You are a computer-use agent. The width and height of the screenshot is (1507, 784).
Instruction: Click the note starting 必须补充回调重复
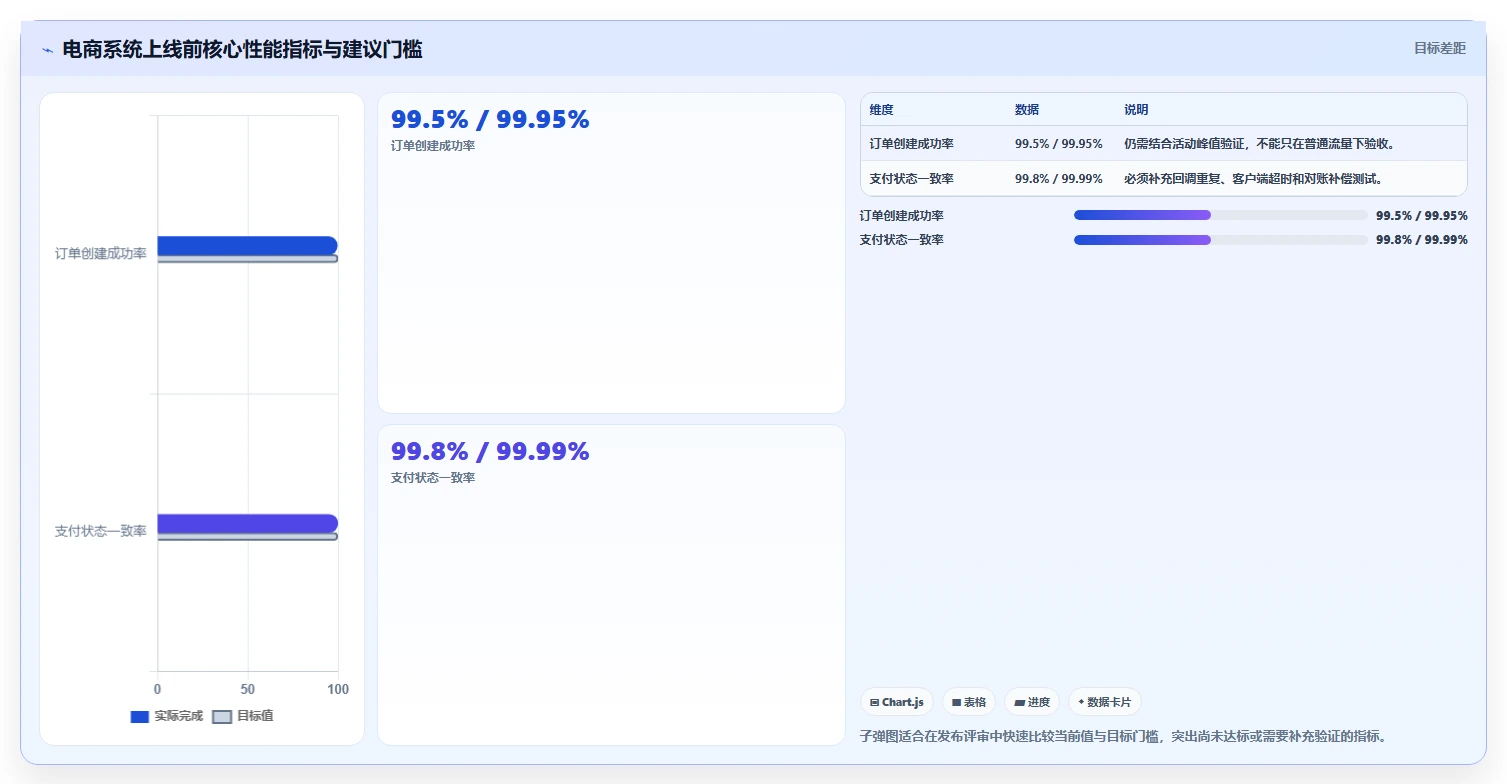click(x=1254, y=179)
